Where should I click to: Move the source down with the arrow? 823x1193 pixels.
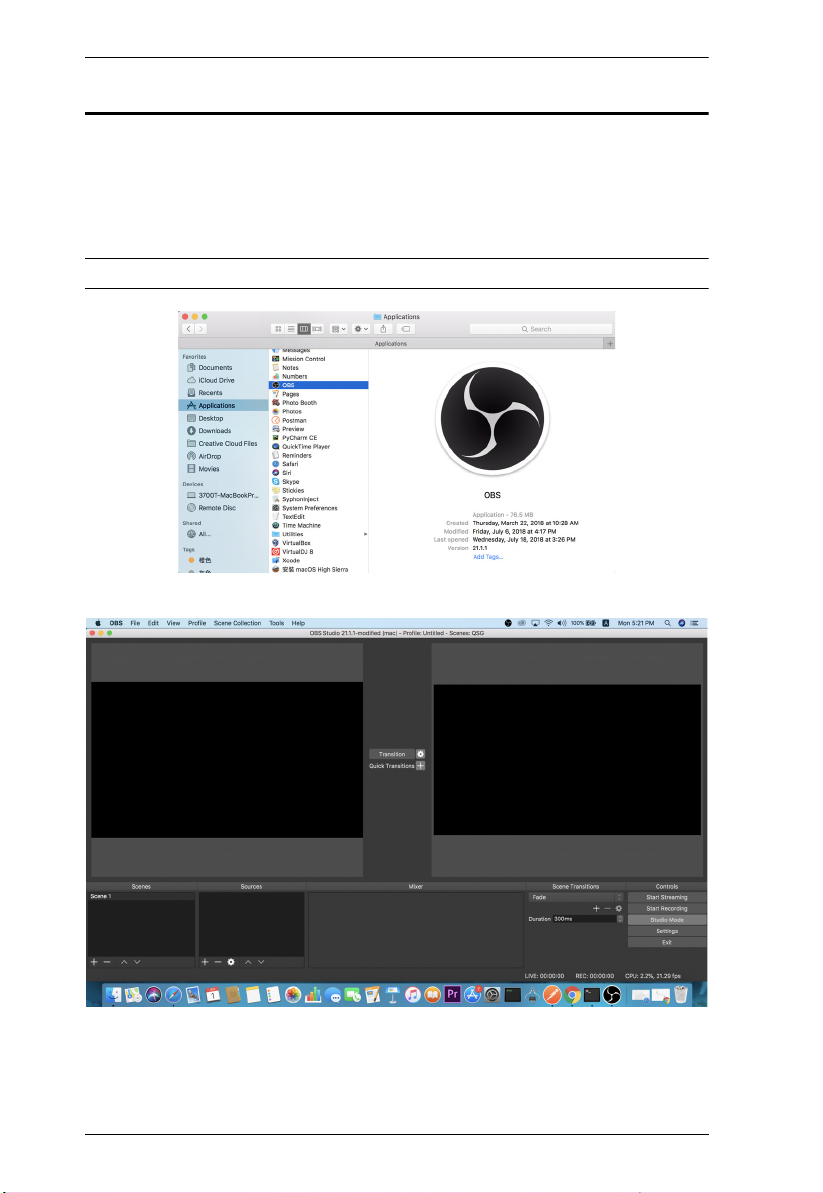pyautogui.click(x=261, y=962)
